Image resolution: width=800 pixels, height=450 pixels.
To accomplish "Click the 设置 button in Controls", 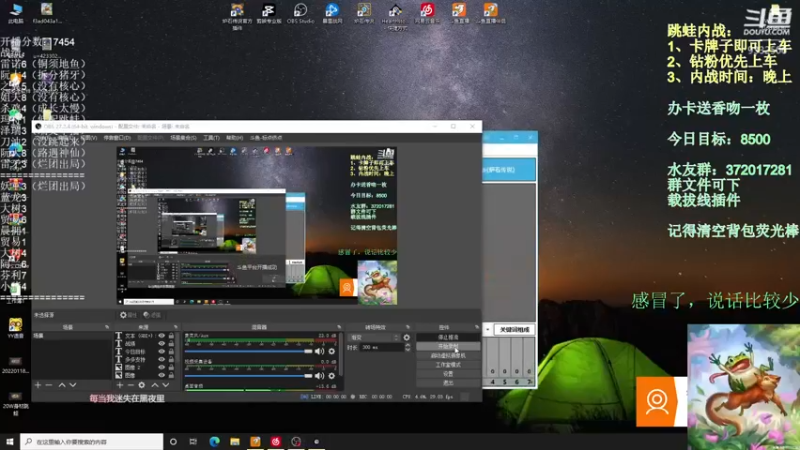I will click(x=448, y=373).
